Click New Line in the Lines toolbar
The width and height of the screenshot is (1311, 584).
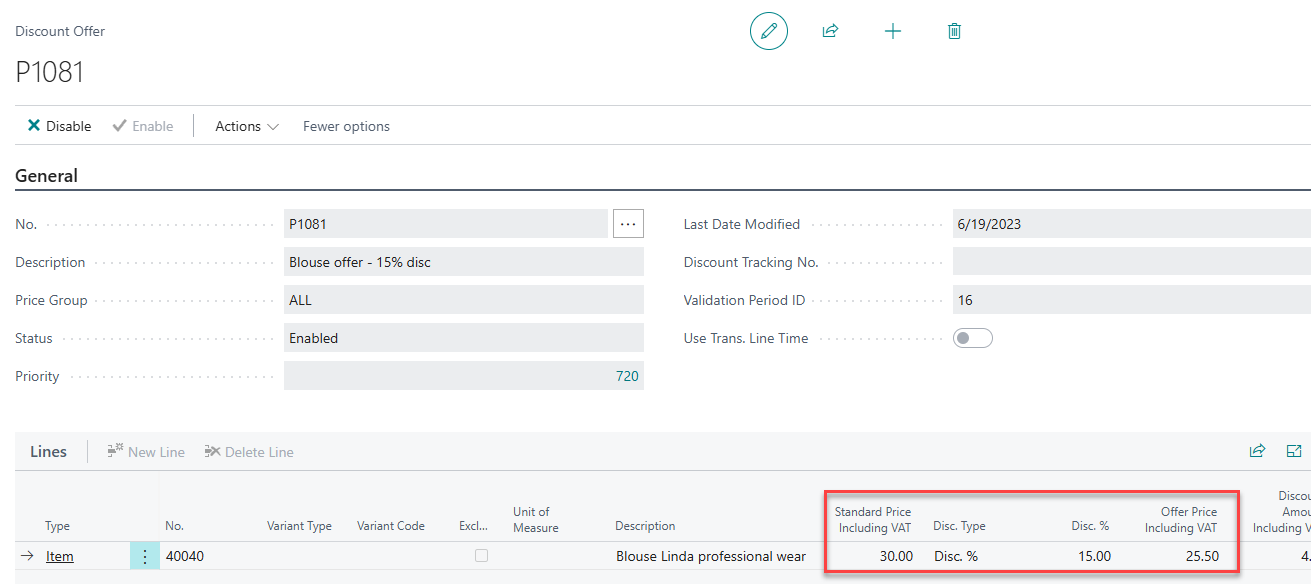pyautogui.click(x=146, y=452)
